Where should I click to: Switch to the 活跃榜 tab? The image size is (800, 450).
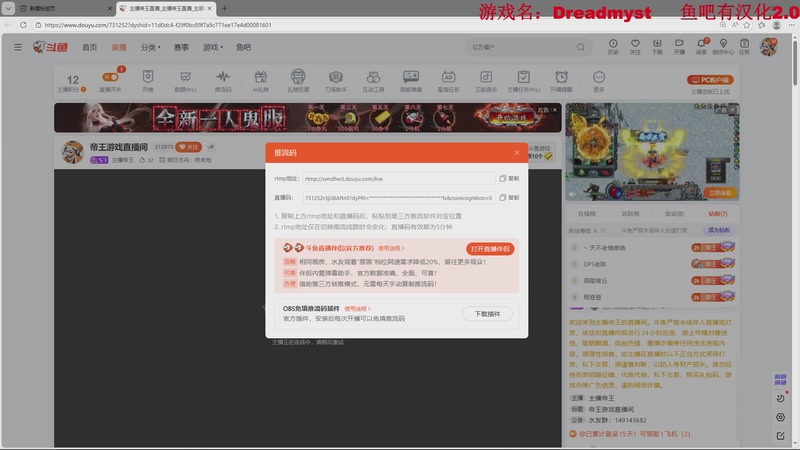(x=631, y=214)
